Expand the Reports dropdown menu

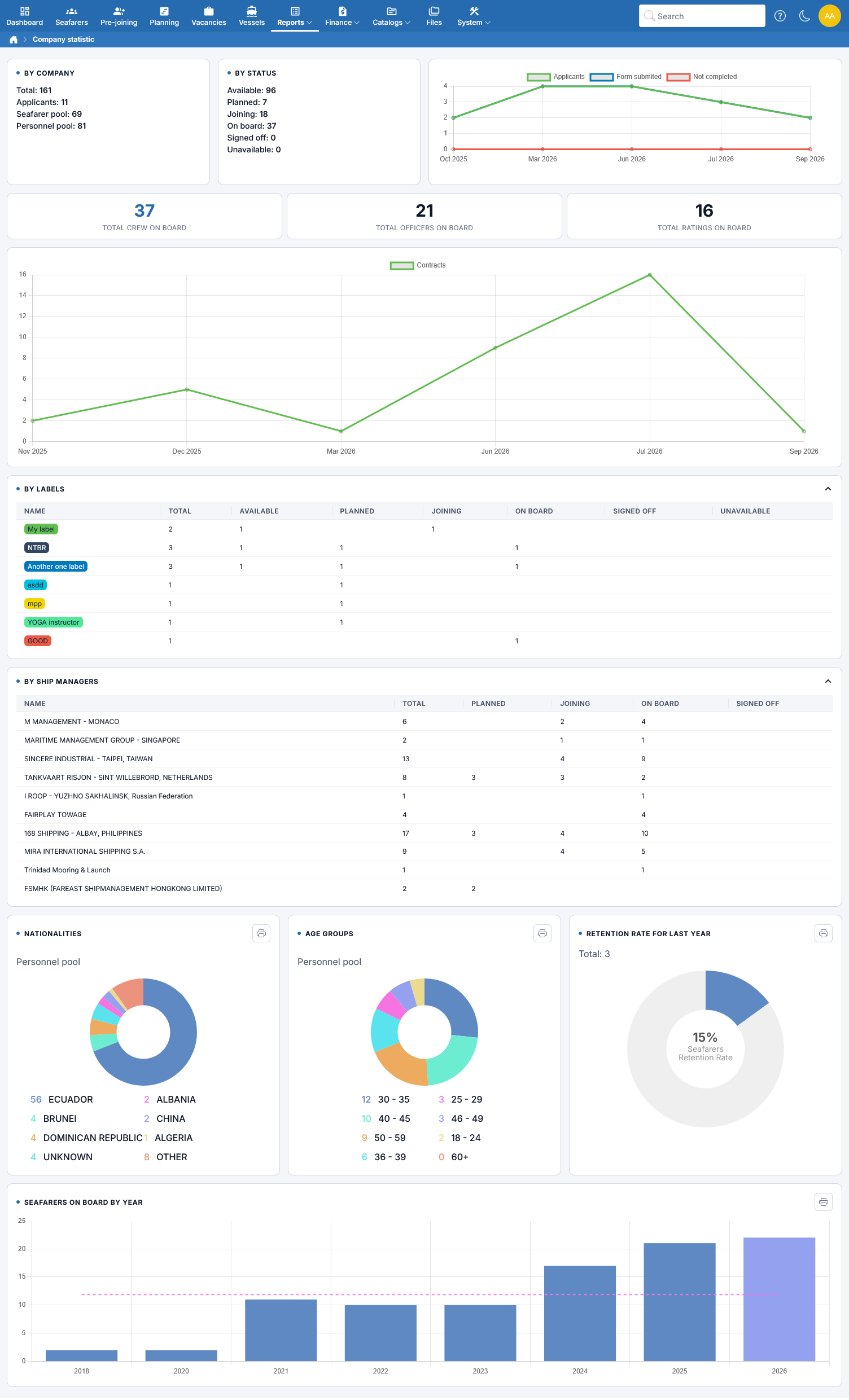pyautogui.click(x=294, y=16)
